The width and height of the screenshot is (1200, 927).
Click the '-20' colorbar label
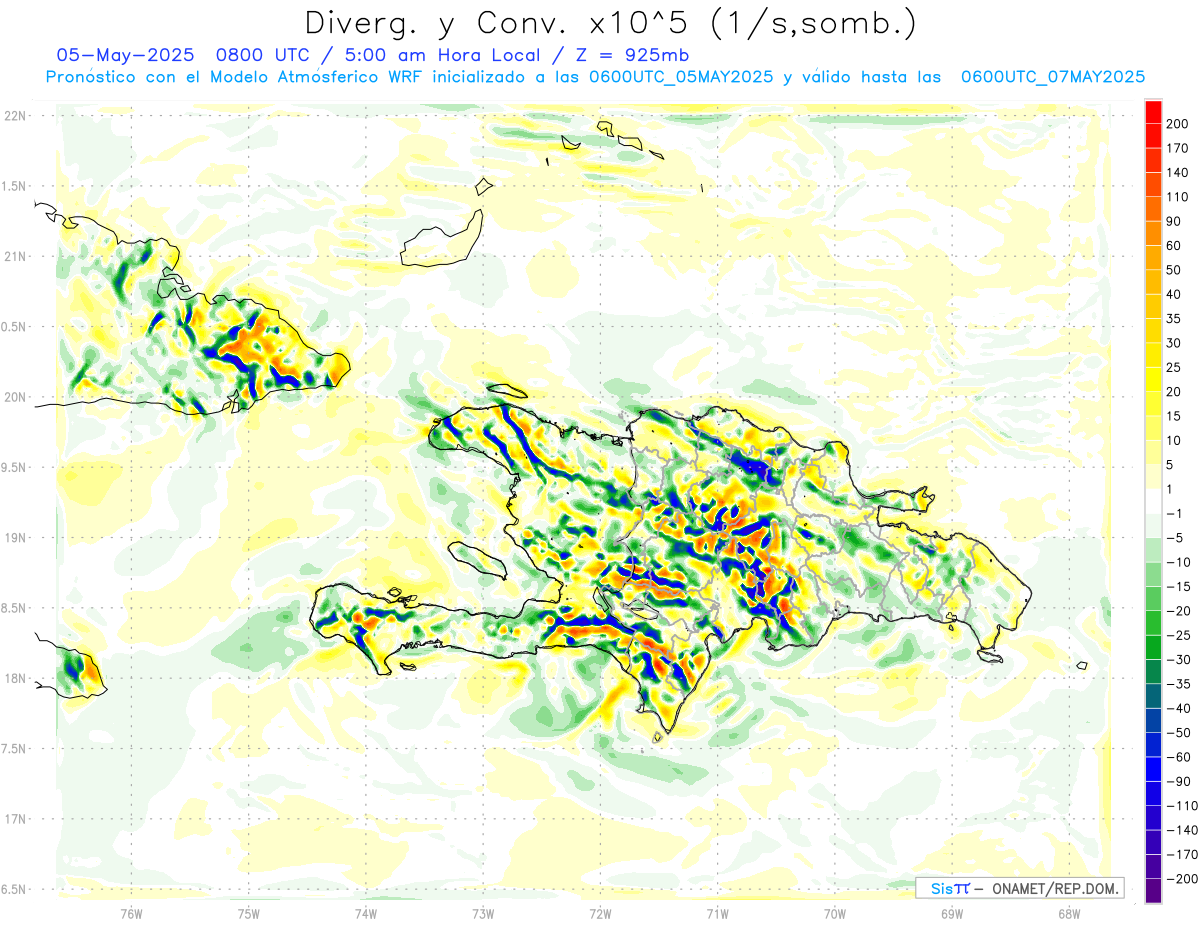[1178, 612]
